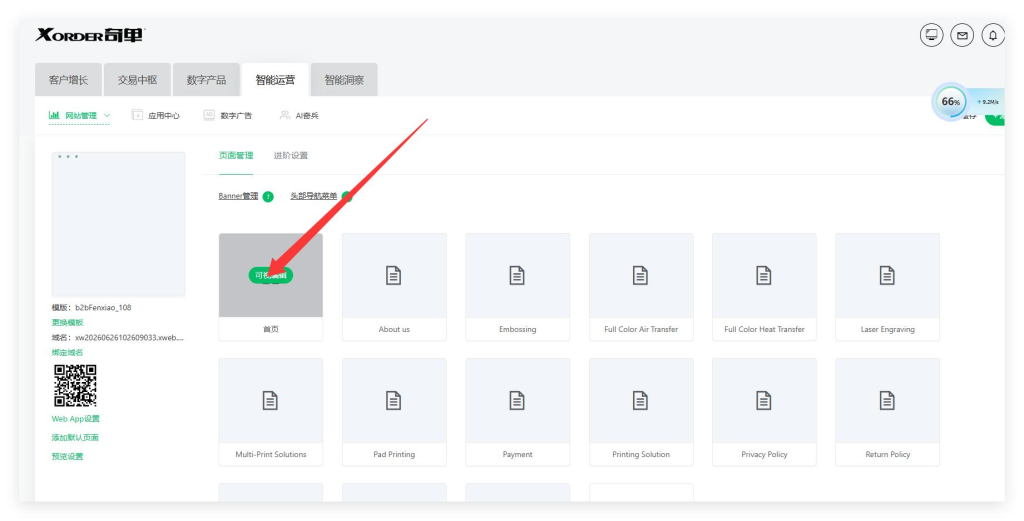Click the Pad Printing page document icon
The height and width of the screenshot is (521, 1024).
[393, 400]
